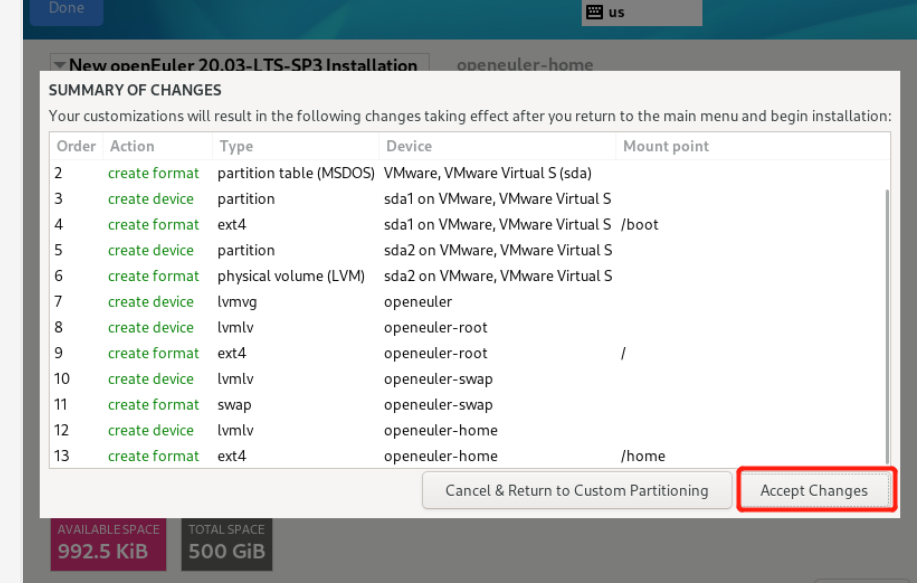Click the Order column header
This screenshot has width=917, height=583.
click(x=76, y=146)
